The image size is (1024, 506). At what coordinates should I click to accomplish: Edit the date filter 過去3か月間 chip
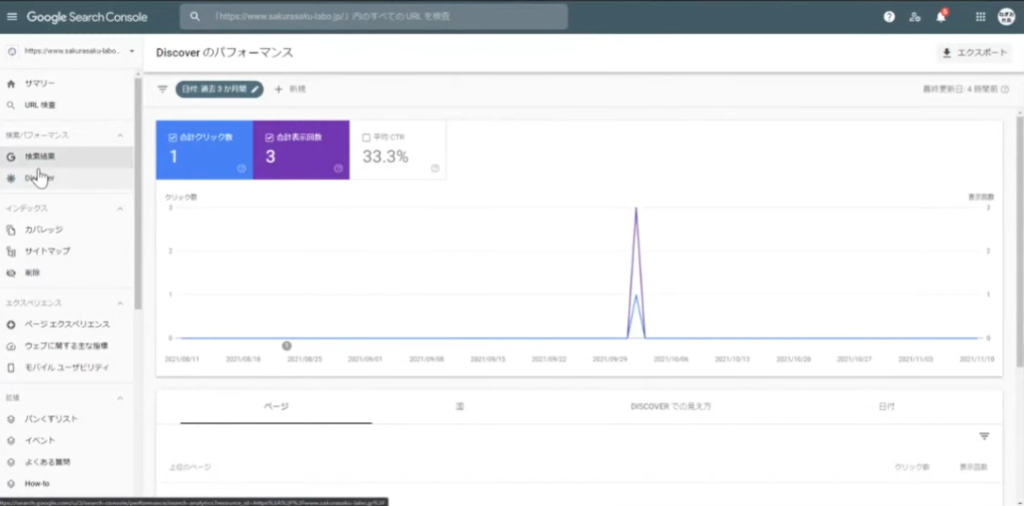(219, 89)
